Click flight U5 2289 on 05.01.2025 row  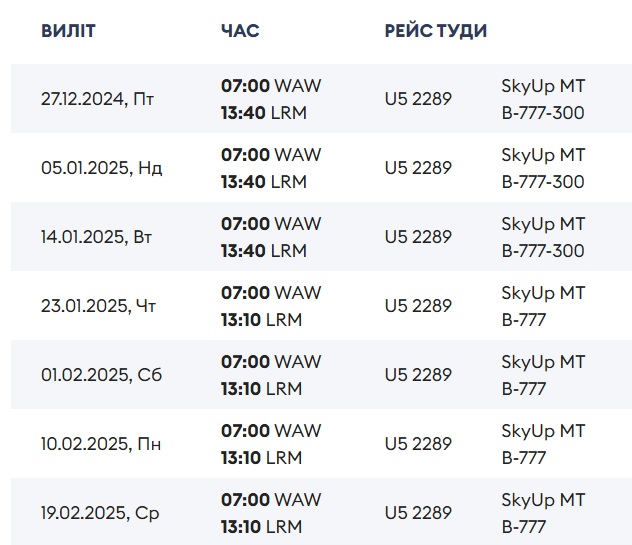click(x=418, y=168)
